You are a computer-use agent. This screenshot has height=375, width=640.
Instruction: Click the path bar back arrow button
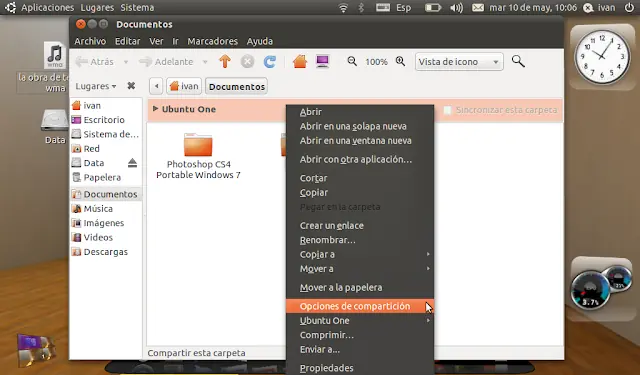click(x=156, y=86)
